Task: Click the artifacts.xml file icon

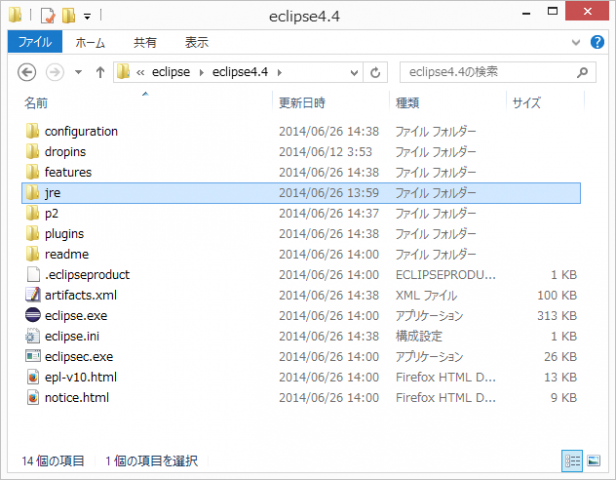Action: pos(33,295)
